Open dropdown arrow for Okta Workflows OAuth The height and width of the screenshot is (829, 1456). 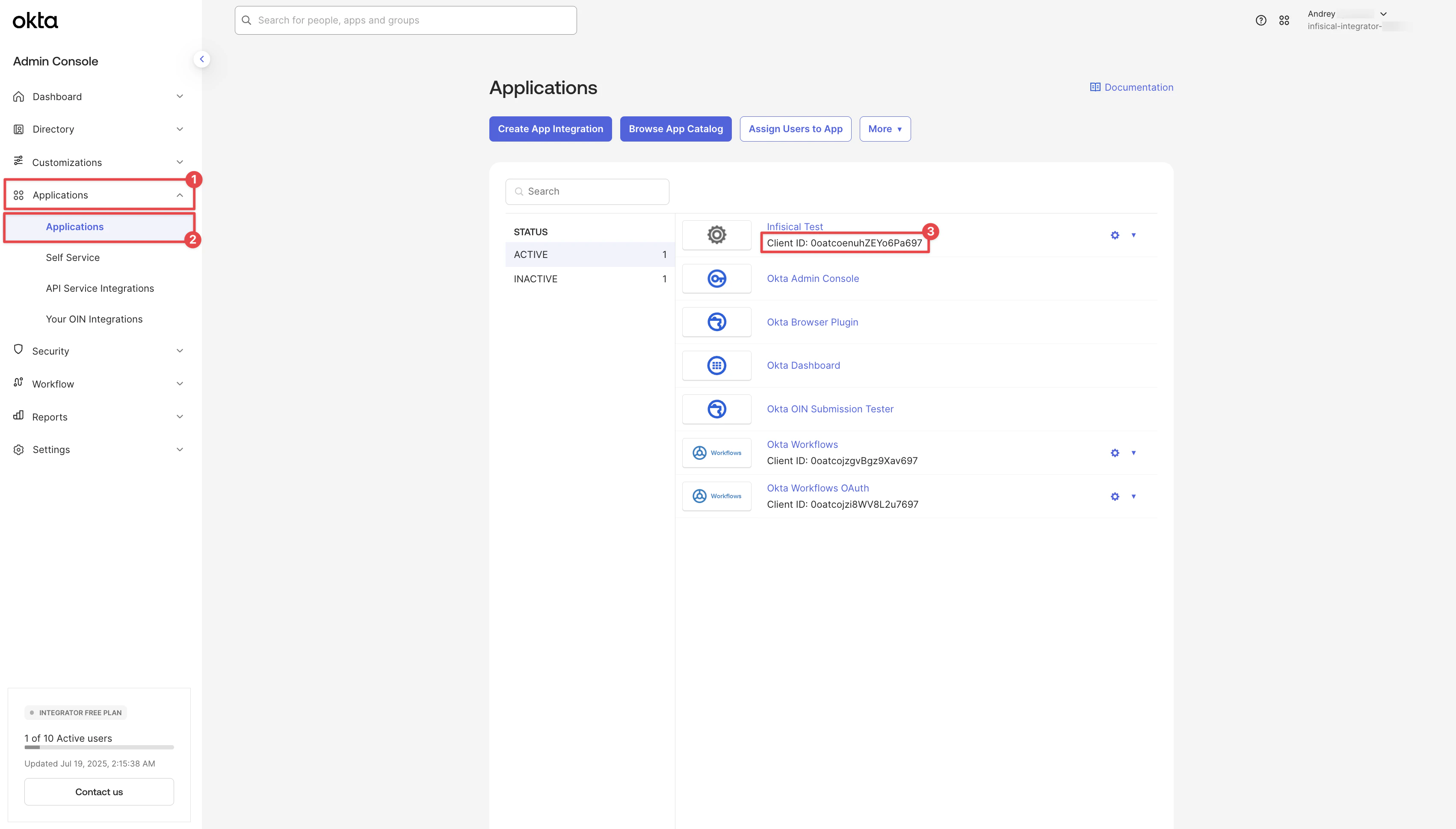point(1133,497)
